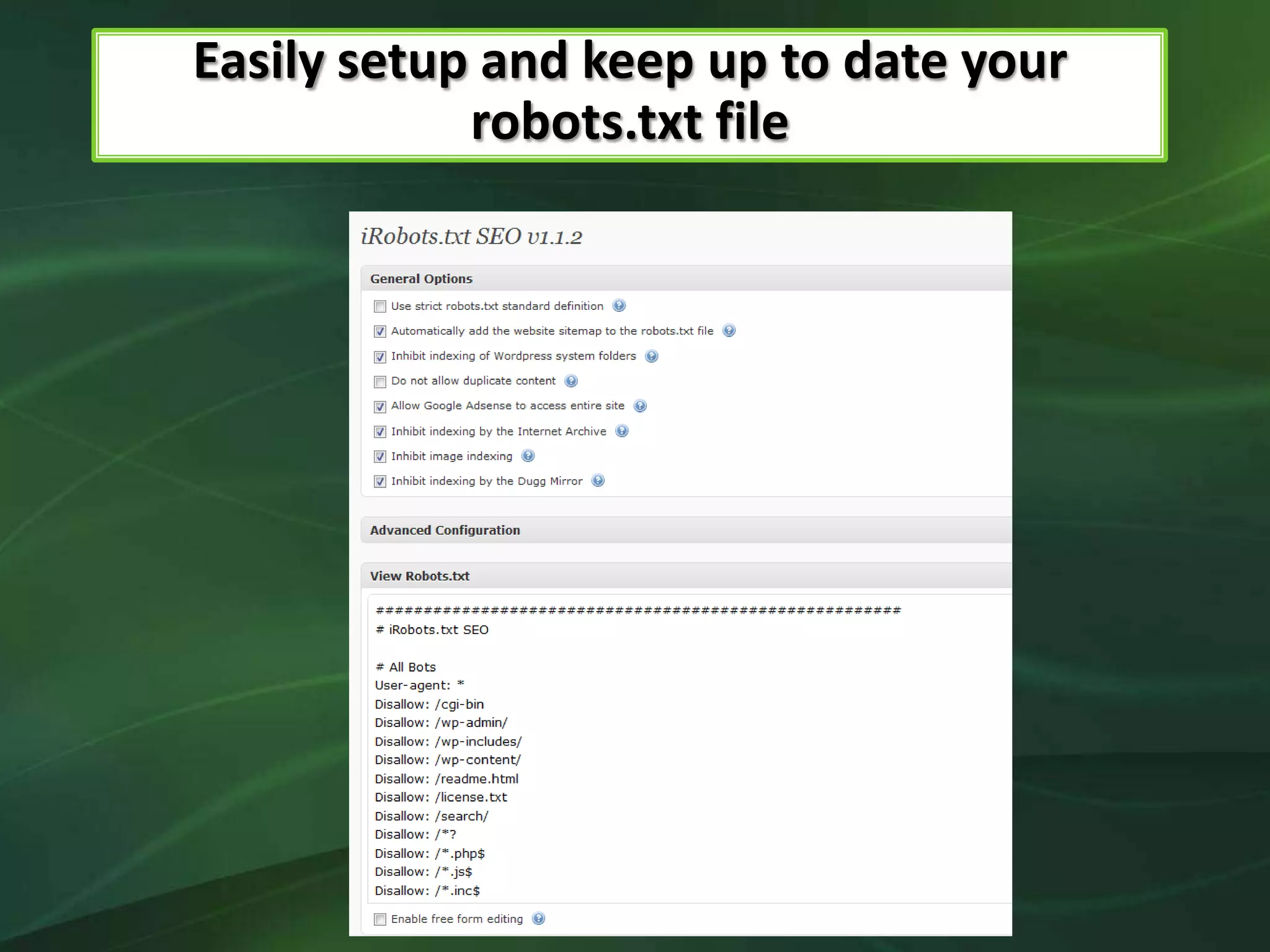Click the 'Disallow: /license.txt' line

[x=441, y=797]
